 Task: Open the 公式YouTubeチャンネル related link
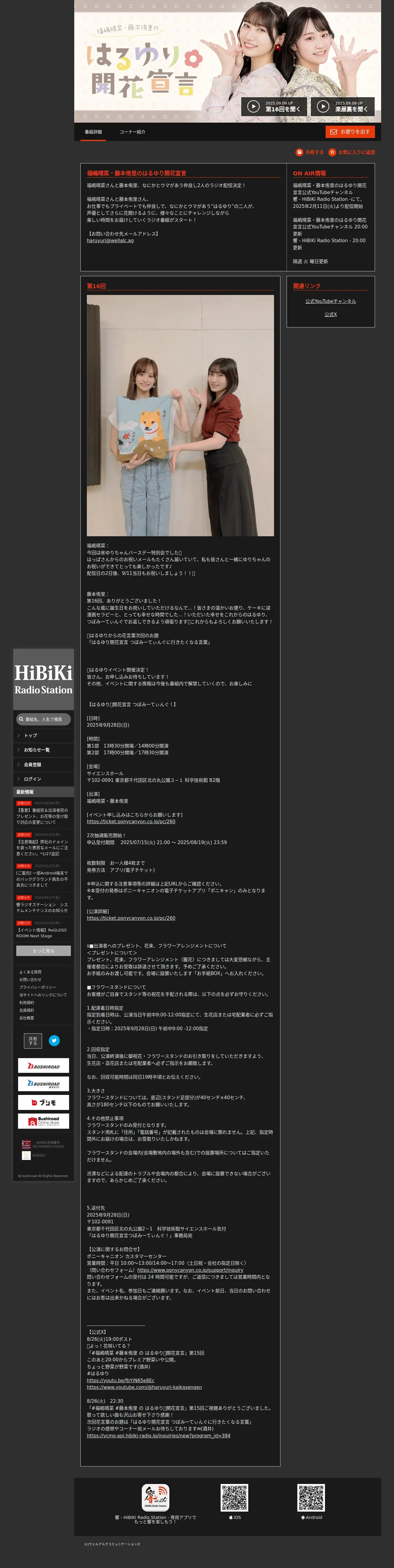(x=331, y=301)
